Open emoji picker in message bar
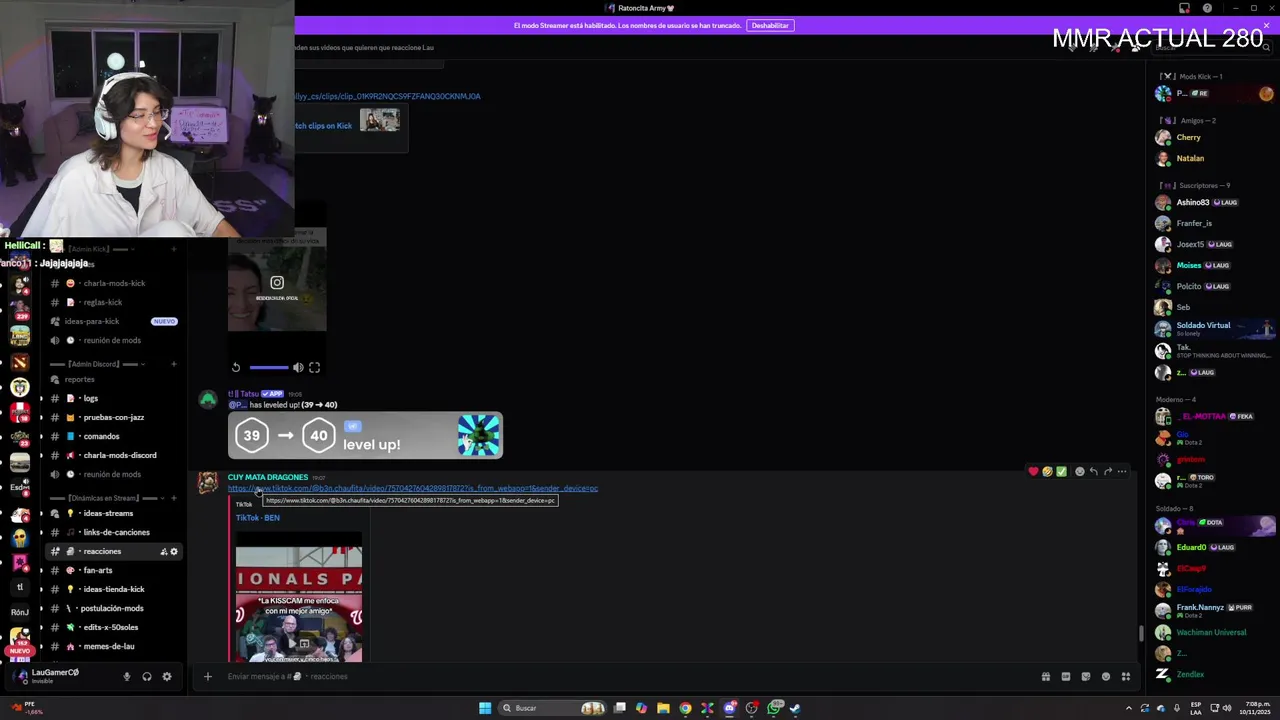The image size is (1280, 720). tap(1106, 677)
